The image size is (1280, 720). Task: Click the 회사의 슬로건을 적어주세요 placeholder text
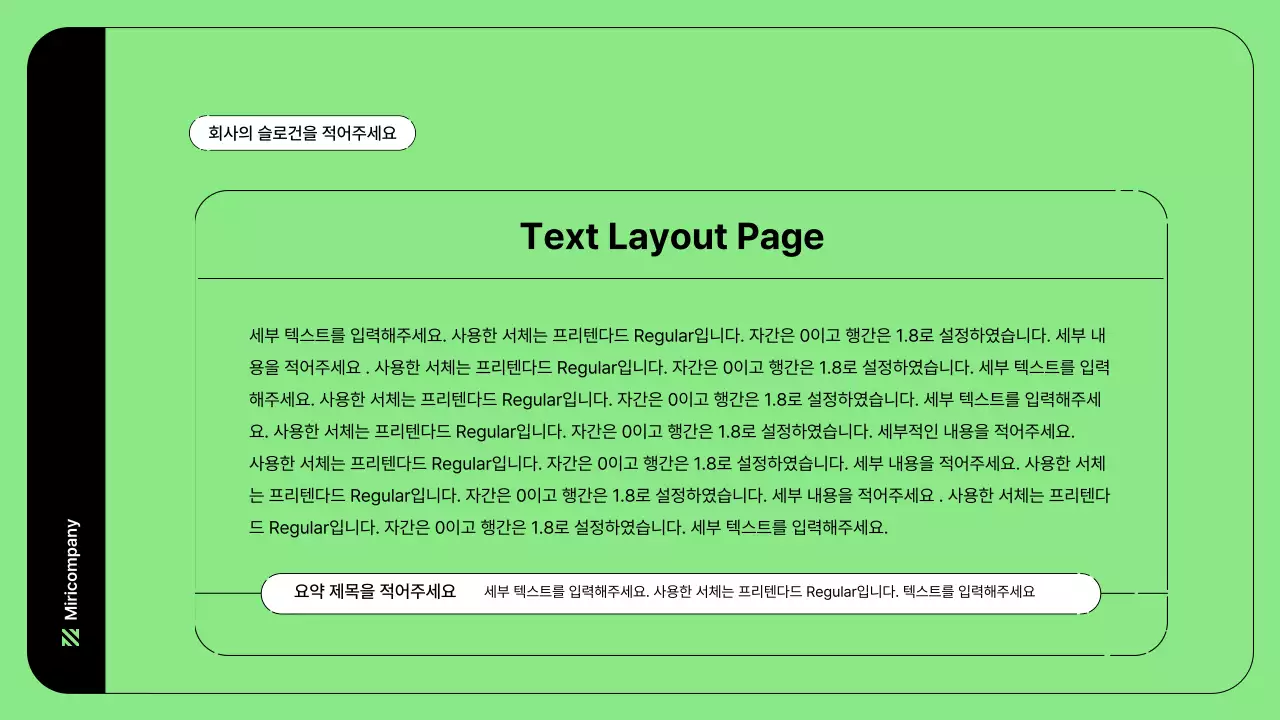(302, 133)
